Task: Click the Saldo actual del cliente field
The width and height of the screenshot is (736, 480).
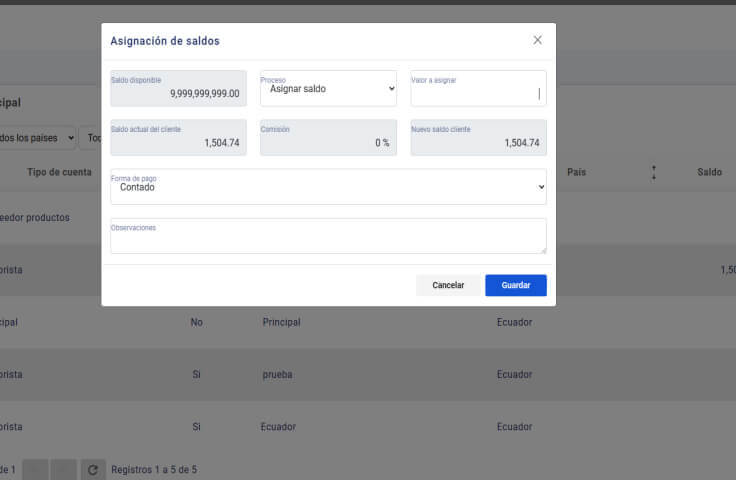Action: click(x=178, y=139)
